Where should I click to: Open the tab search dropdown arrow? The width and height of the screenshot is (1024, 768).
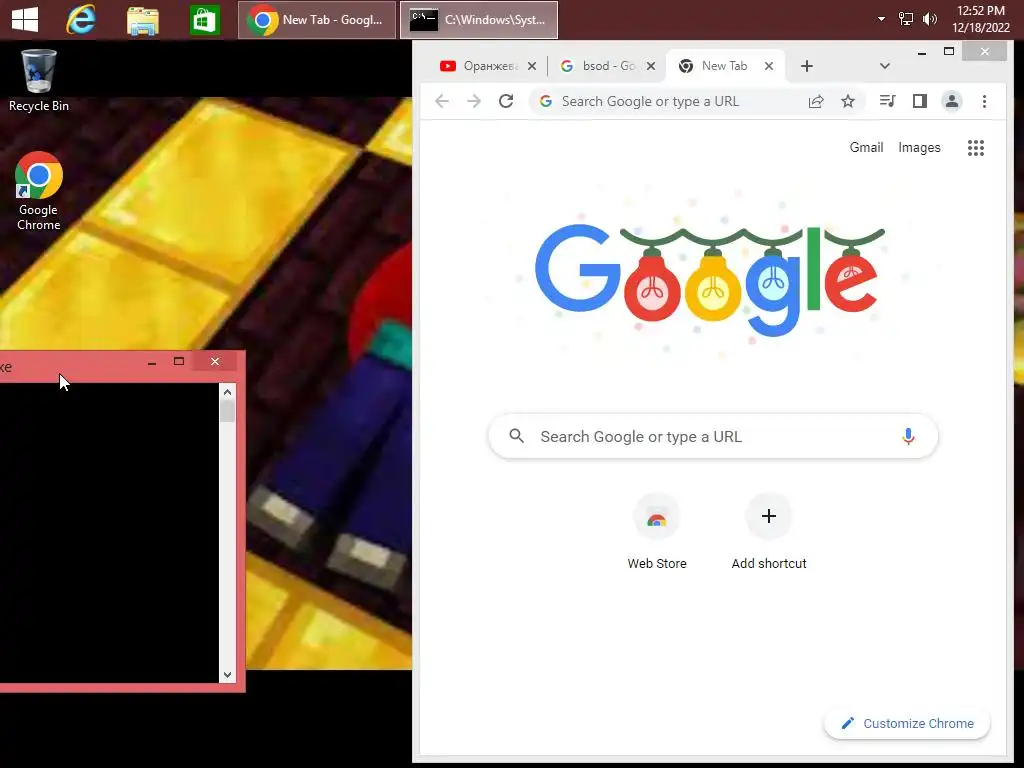coord(884,66)
